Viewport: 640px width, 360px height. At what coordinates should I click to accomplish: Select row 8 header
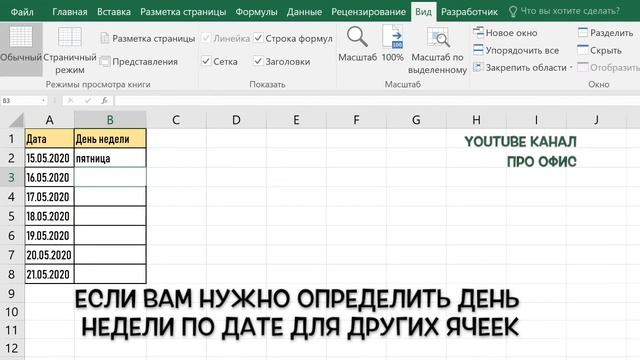11,274
